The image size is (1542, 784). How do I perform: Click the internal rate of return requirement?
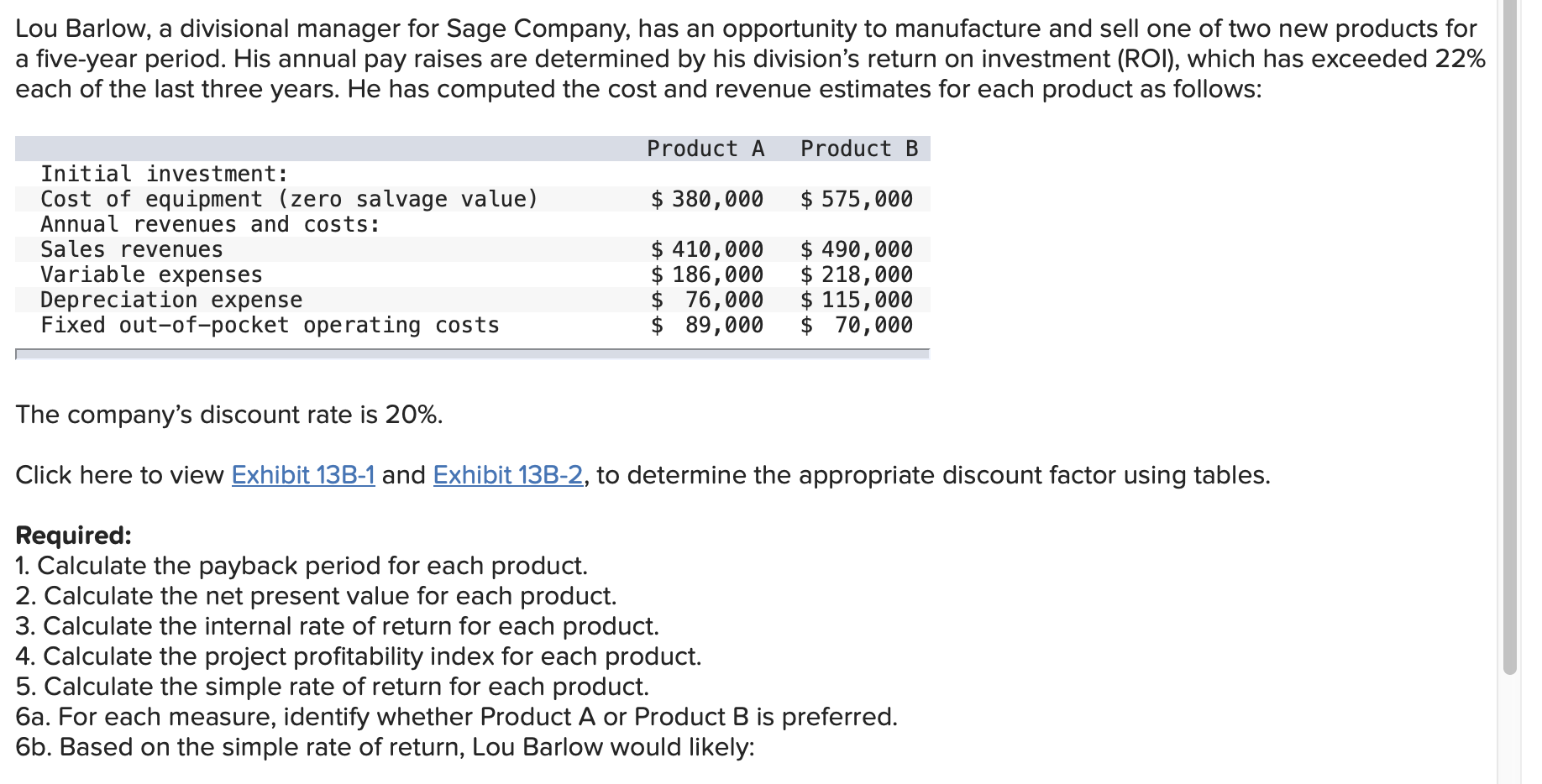coord(337,626)
